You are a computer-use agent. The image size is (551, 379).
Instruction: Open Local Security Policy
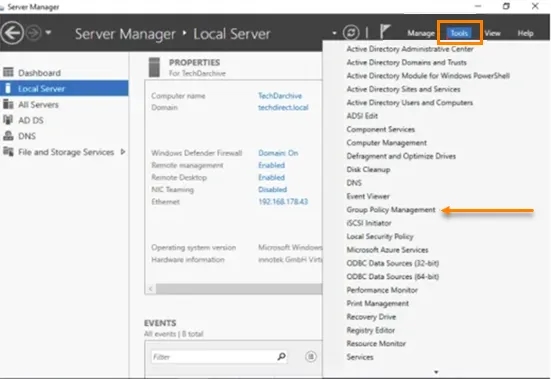point(380,236)
